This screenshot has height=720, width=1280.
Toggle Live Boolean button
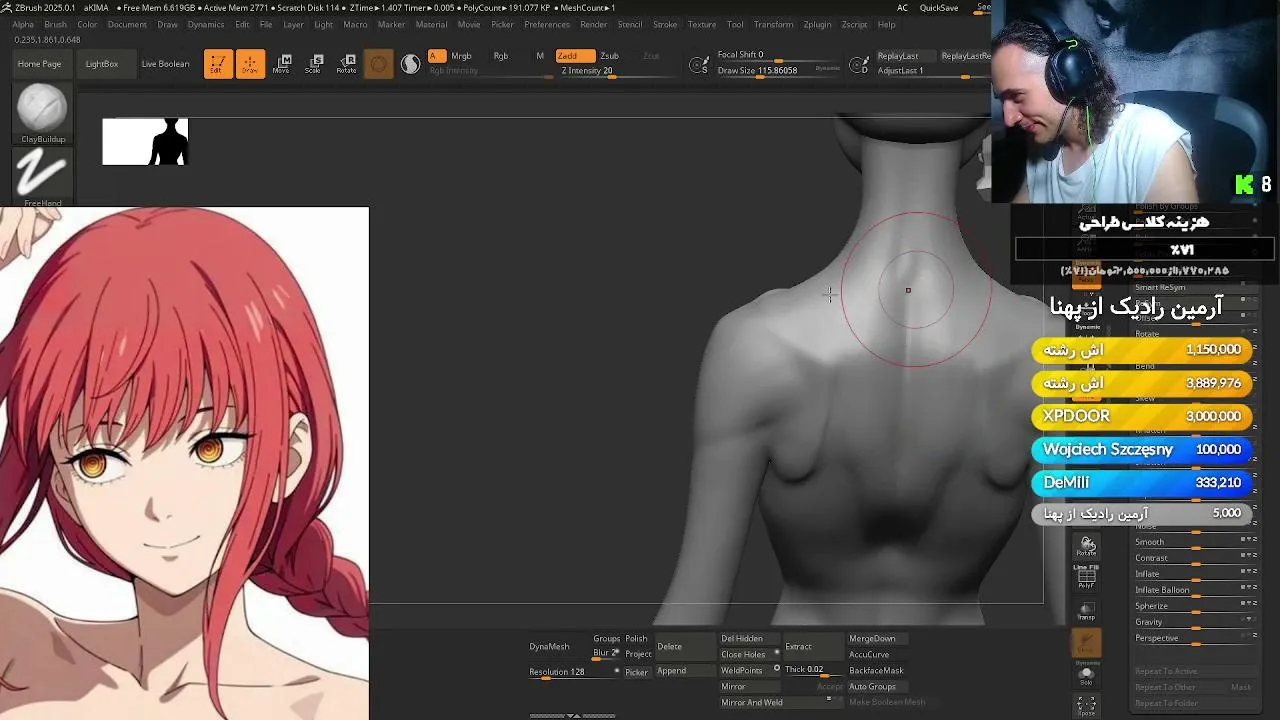[165, 64]
